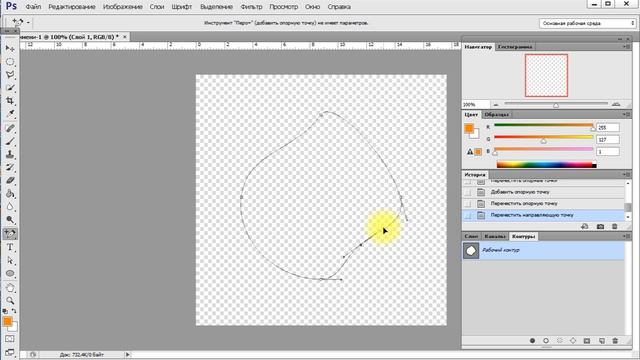
Task: Make work path from selection icon
Action: click(573, 340)
